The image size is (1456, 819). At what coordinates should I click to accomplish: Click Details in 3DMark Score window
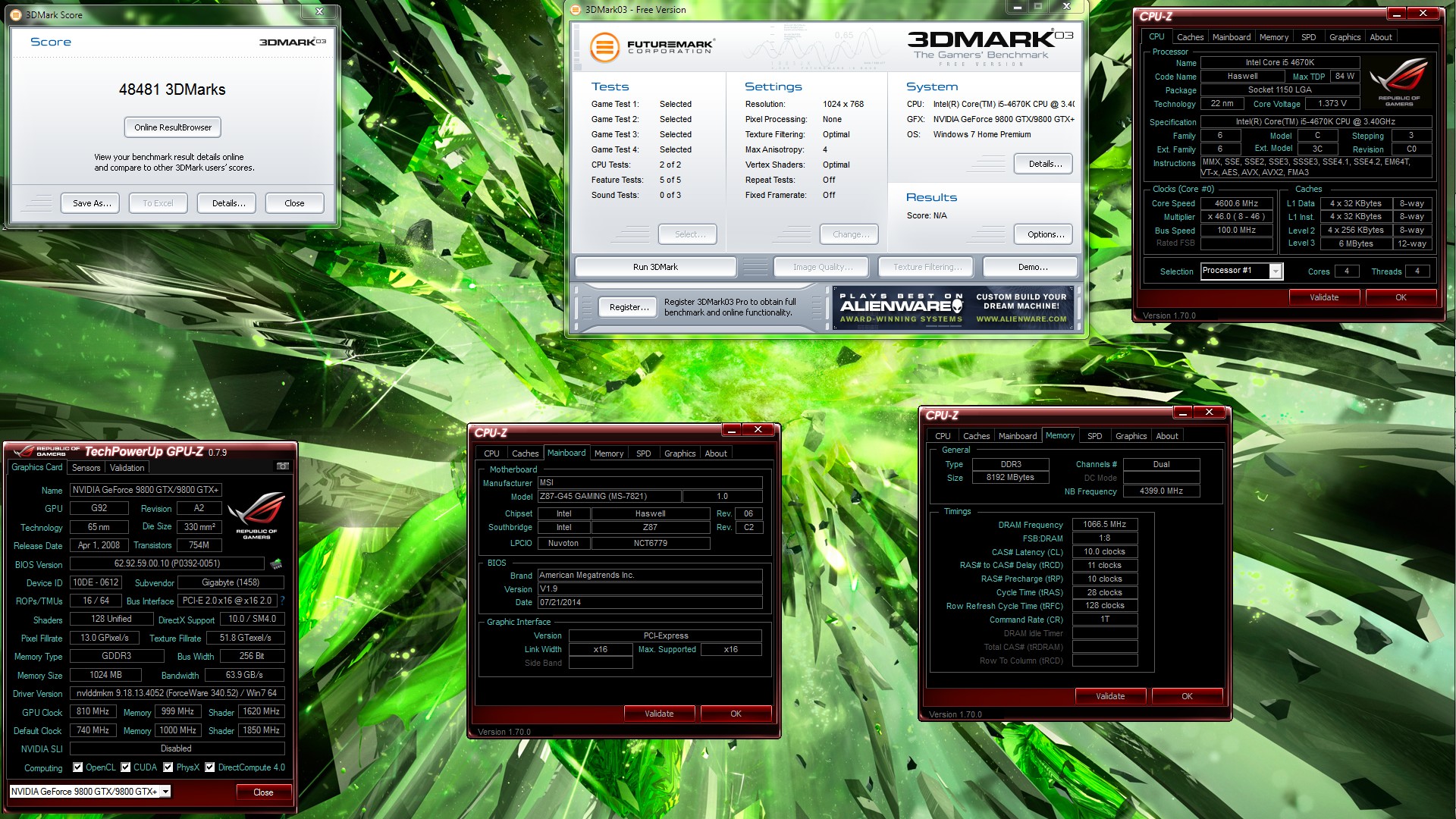coord(228,203)
